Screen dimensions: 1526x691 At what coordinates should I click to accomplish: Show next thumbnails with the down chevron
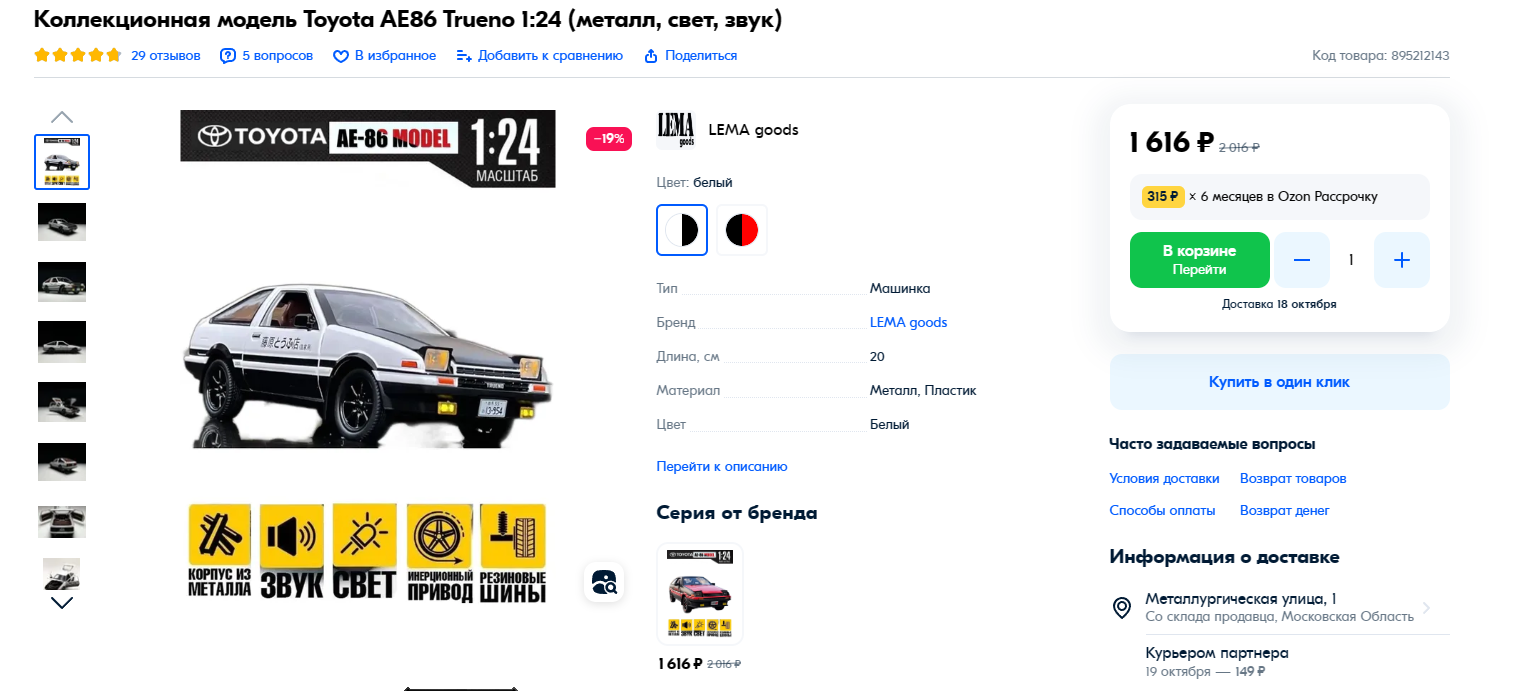(x=62, y=603)
